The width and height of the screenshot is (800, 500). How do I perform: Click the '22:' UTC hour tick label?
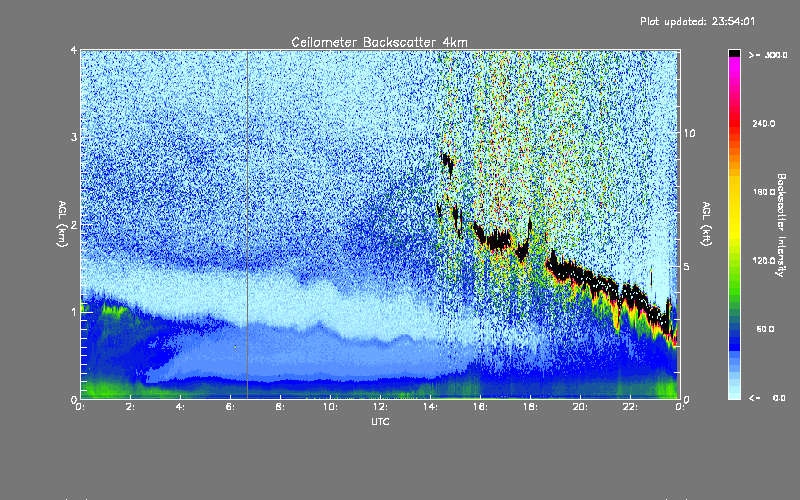click(631, 407)
